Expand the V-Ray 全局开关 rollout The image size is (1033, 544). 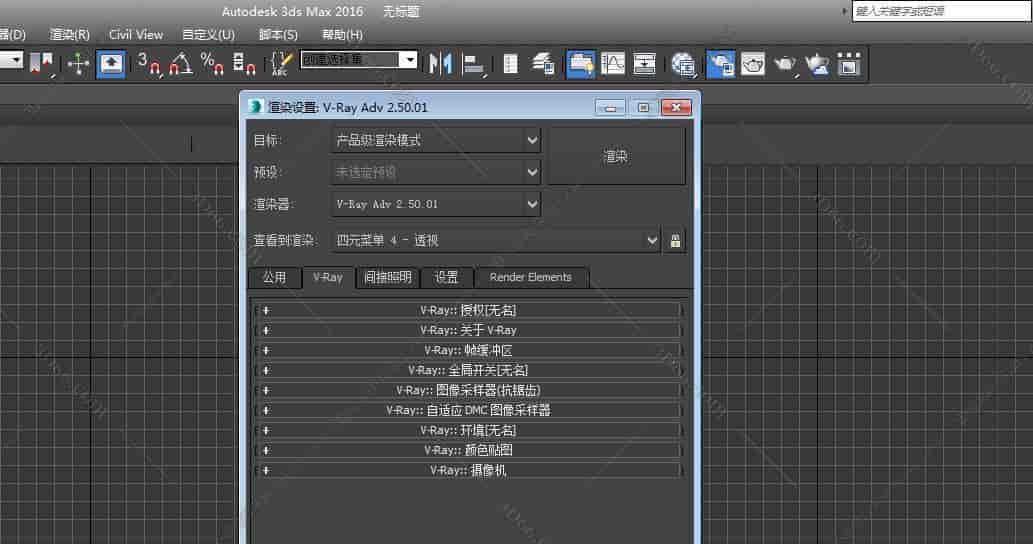coord(468,370)
